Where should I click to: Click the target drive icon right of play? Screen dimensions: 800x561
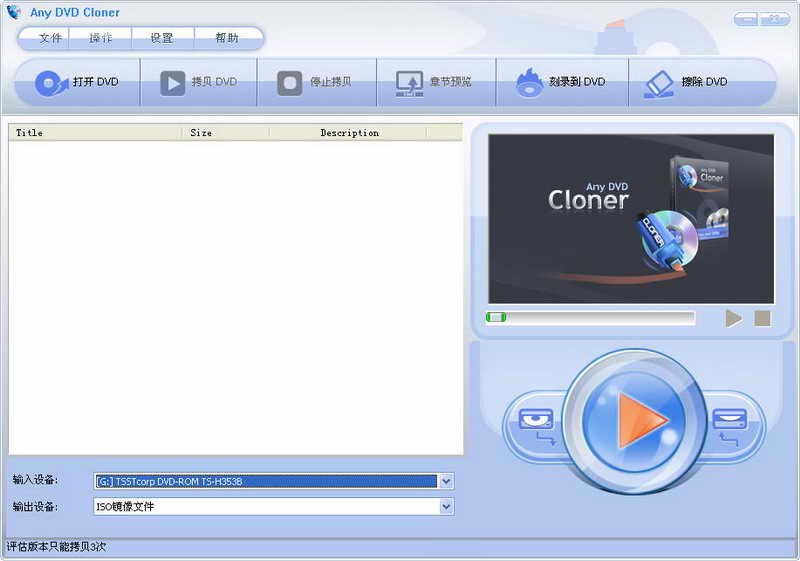[730, 419]
